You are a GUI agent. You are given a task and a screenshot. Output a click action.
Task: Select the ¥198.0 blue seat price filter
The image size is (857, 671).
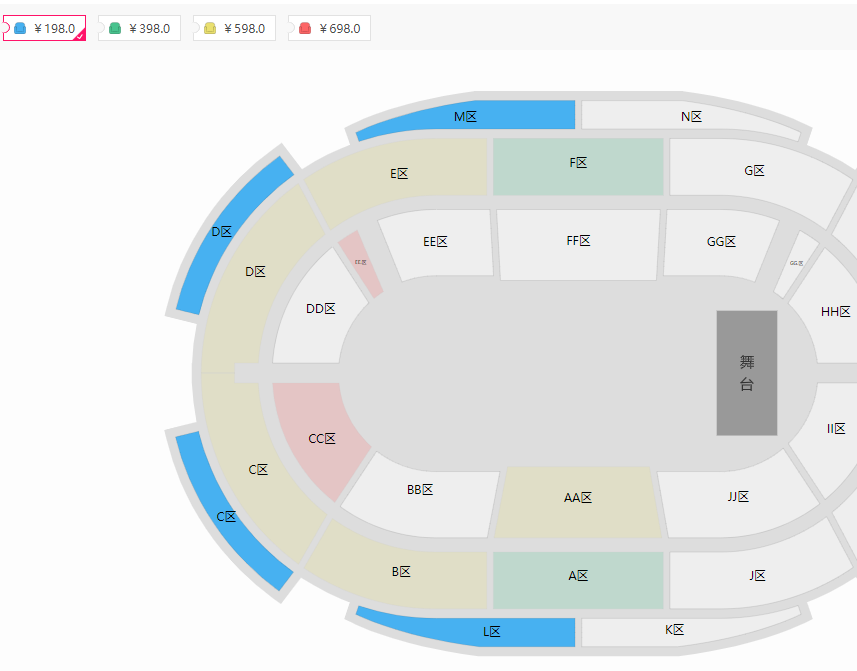coord(44,28)
